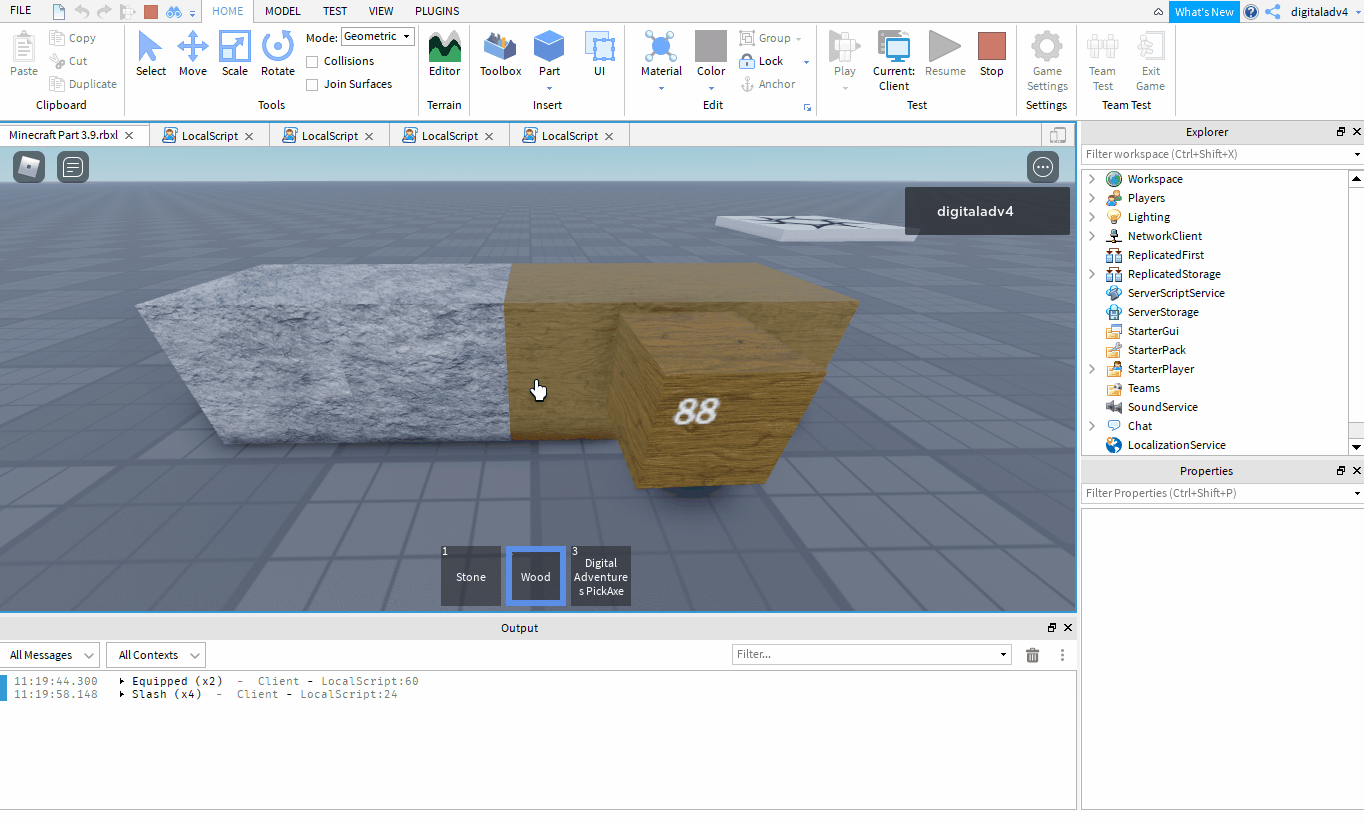Switch to the VIEW ribbon tab

381,11
